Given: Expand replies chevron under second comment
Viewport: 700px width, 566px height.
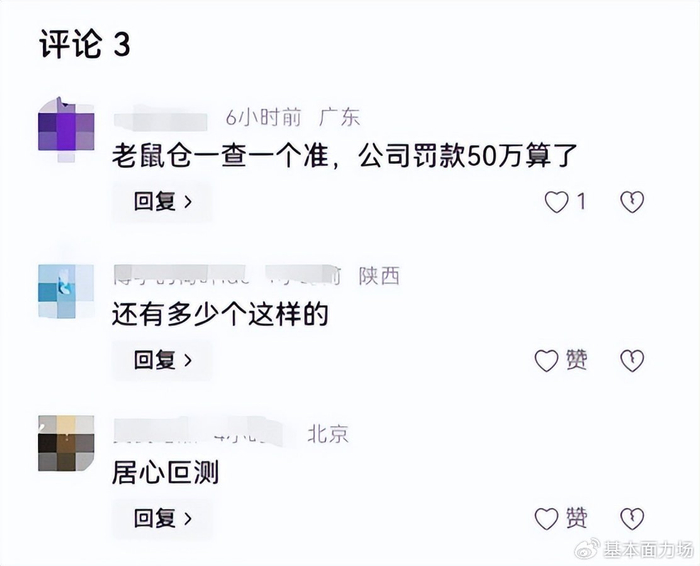Looking at the screenshot, I should tap(188, 361).
